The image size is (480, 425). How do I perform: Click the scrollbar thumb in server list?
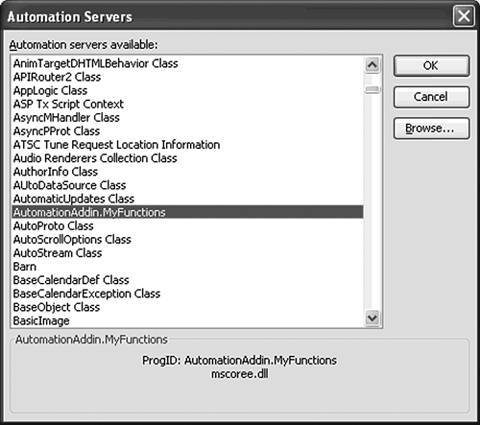[372, 89]
